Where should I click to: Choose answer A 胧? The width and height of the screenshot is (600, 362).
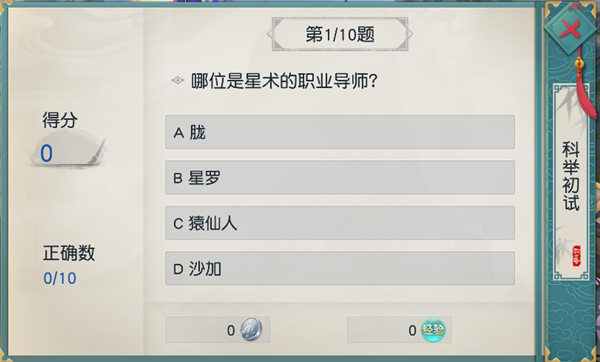[x=340, y=132]
